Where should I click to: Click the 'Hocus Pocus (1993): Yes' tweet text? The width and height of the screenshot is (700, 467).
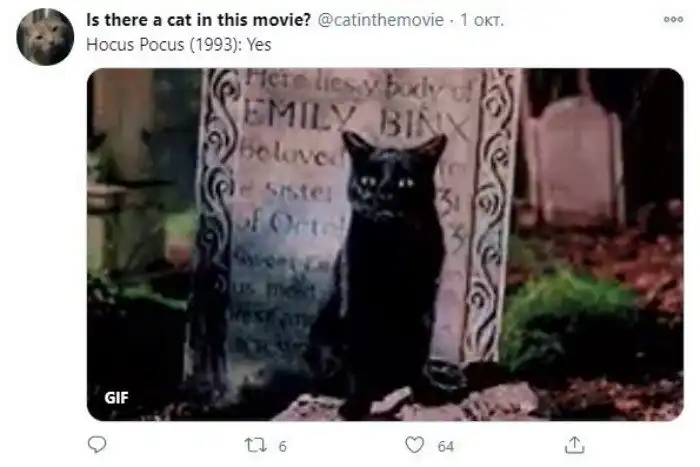pyautogui.click(x=179, y=45)
